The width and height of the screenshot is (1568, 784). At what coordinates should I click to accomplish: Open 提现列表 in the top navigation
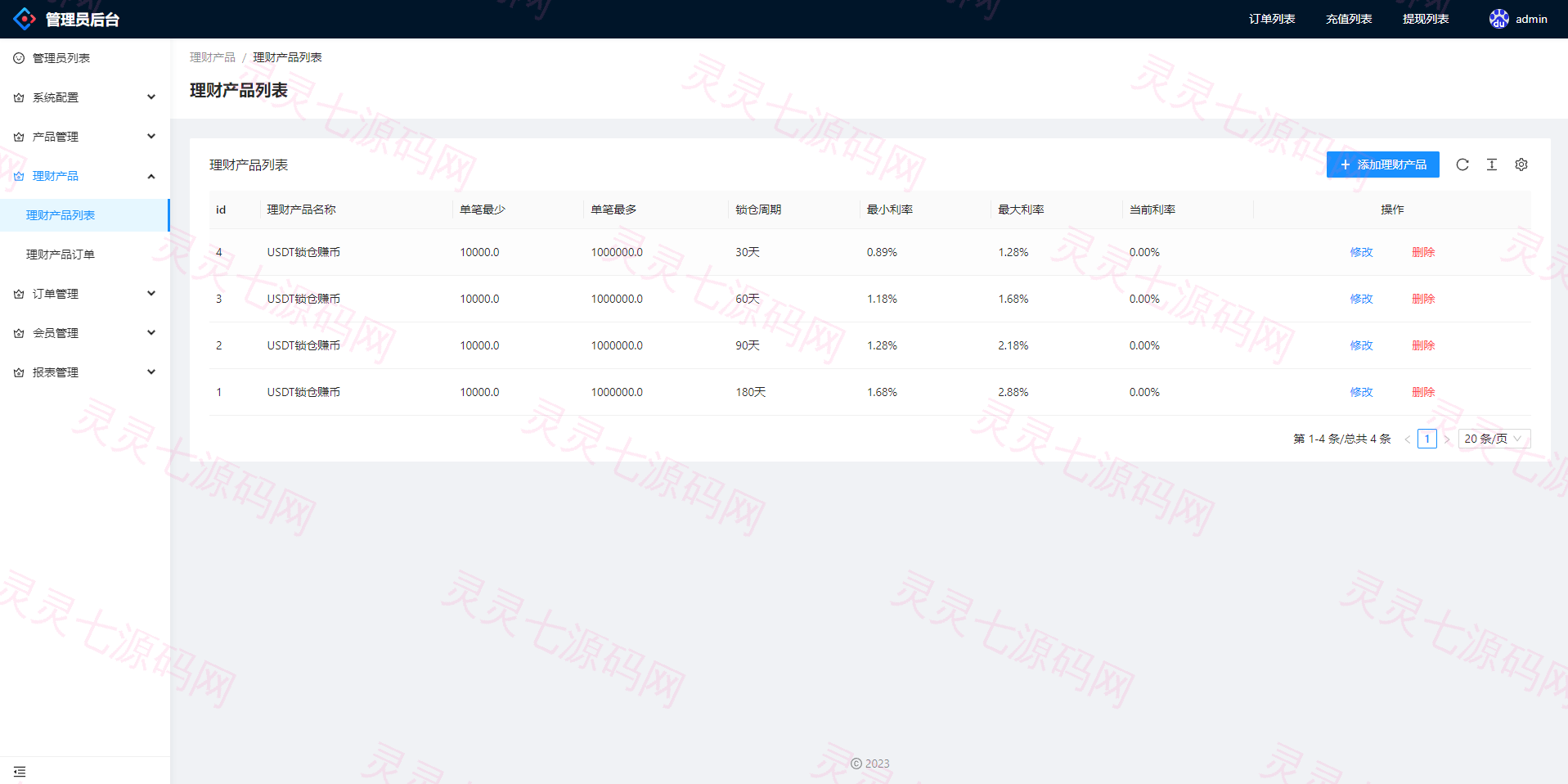tap(1426, 19)
